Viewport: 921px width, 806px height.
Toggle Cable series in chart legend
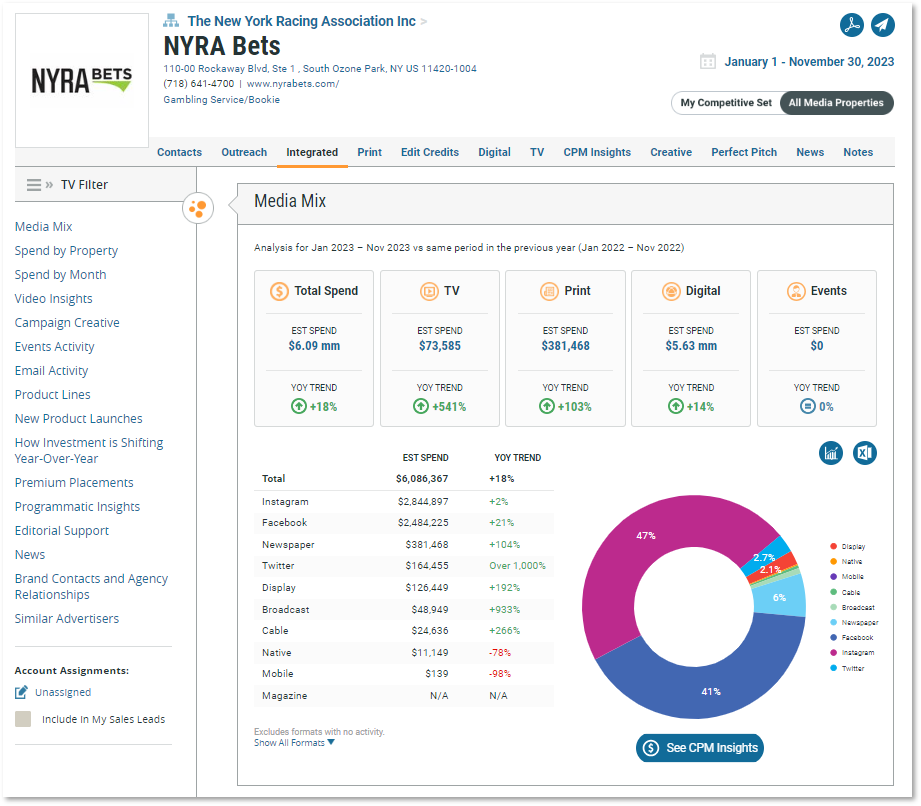coord(845,592)
